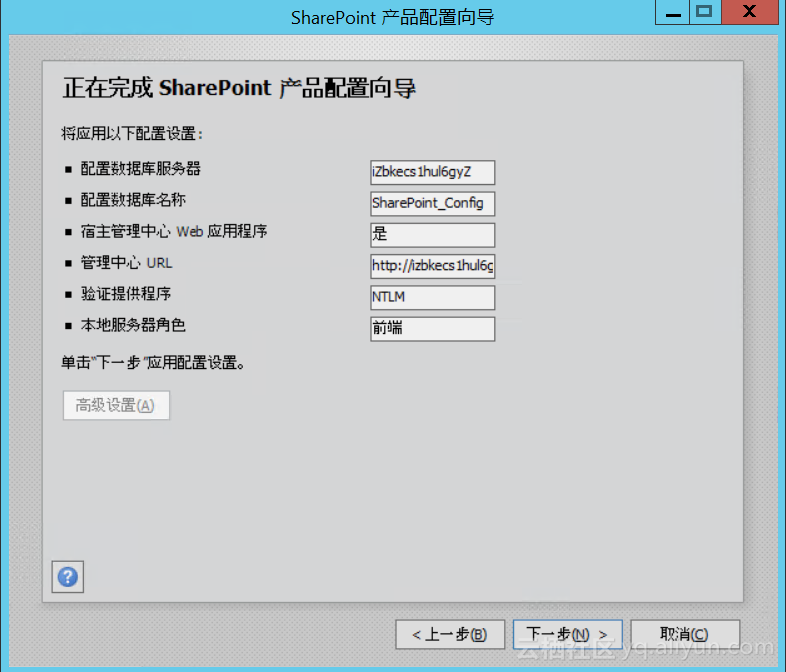
Task: Click the NTLM authentication provider field
Action: pyautogui.click(x=433, y=298)
